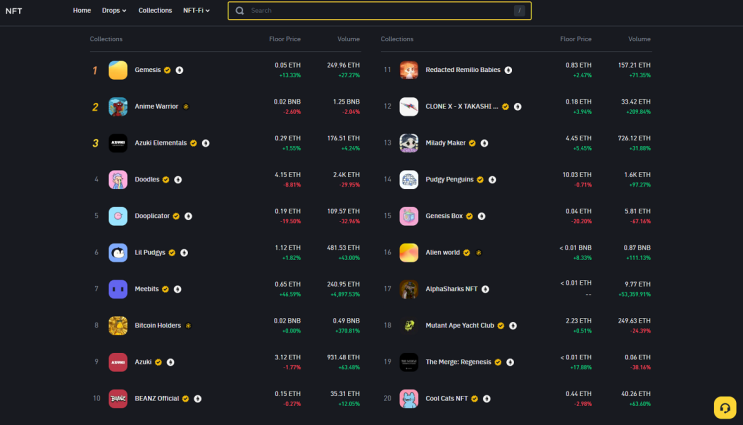Click the Bitcoin Holders collection name
Screen dimensions: 743x425
click(x=158, y=325)
